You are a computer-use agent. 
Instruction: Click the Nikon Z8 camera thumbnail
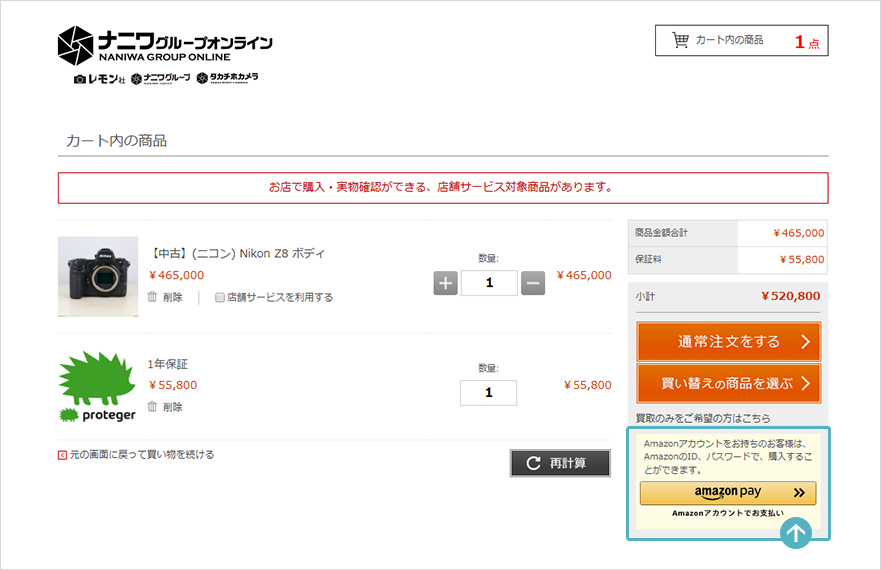click(x=98, y=277)
